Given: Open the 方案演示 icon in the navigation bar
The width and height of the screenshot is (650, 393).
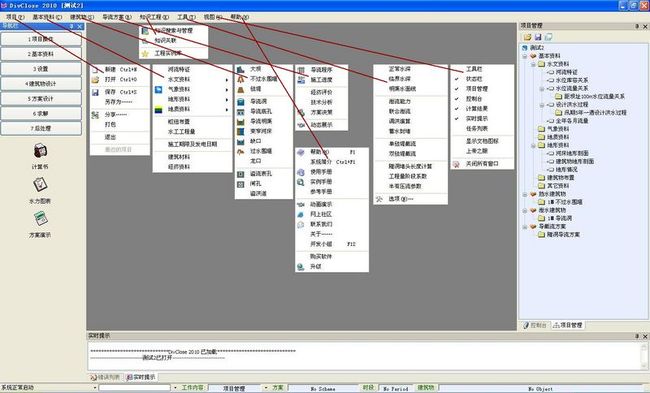Looking at the screenshot, I should click(40, 218).
